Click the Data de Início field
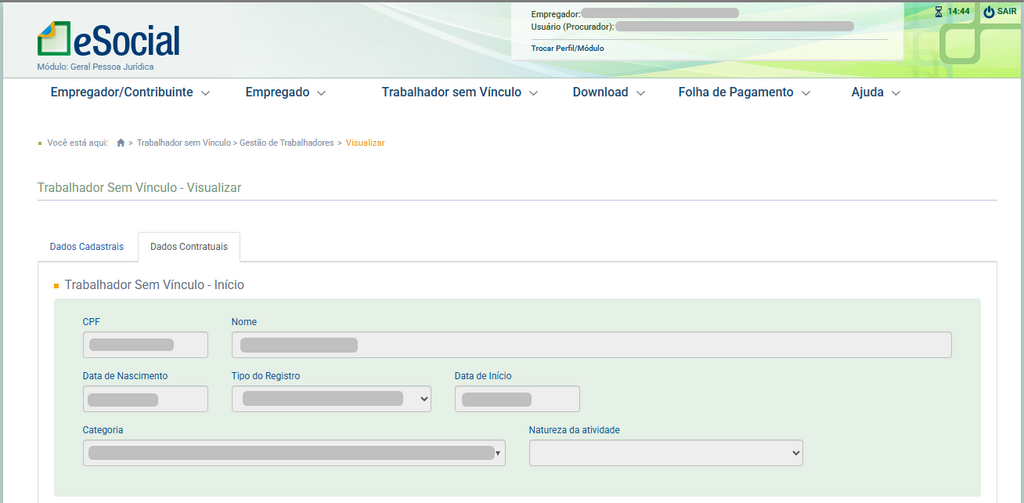The image size is (1024, 503). click(x=517, y=398)
